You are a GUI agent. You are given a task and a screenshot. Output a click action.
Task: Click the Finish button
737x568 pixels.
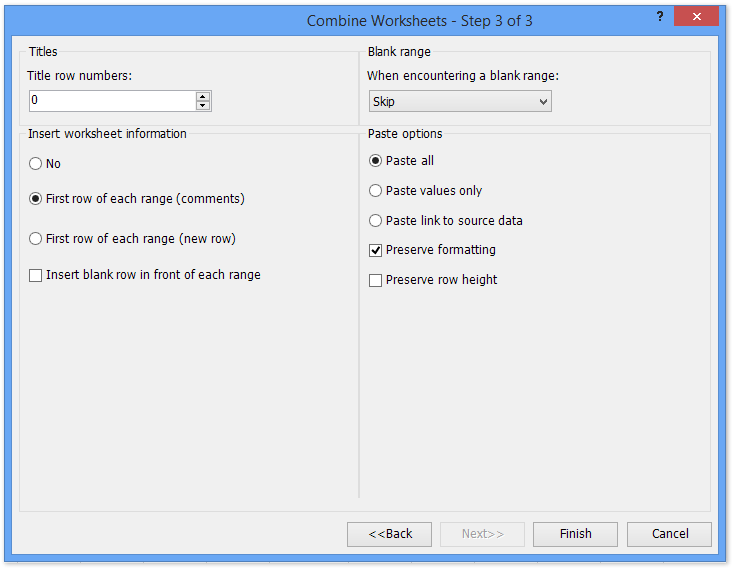click(x=575, y=534)
